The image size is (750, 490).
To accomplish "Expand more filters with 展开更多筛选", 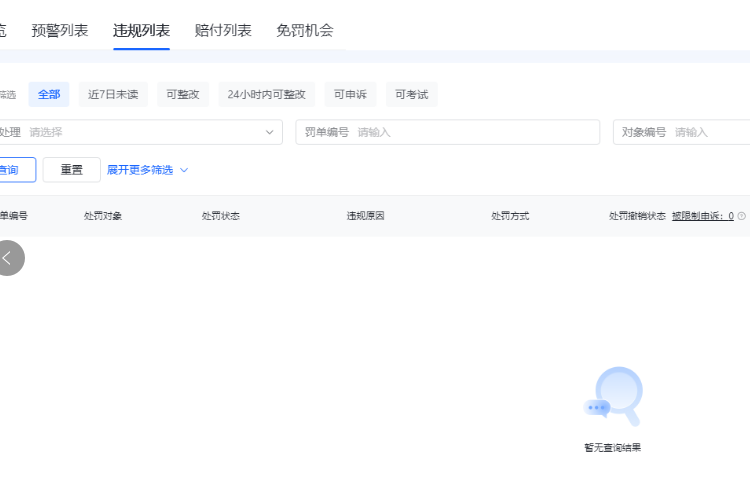I will (147, 170).
